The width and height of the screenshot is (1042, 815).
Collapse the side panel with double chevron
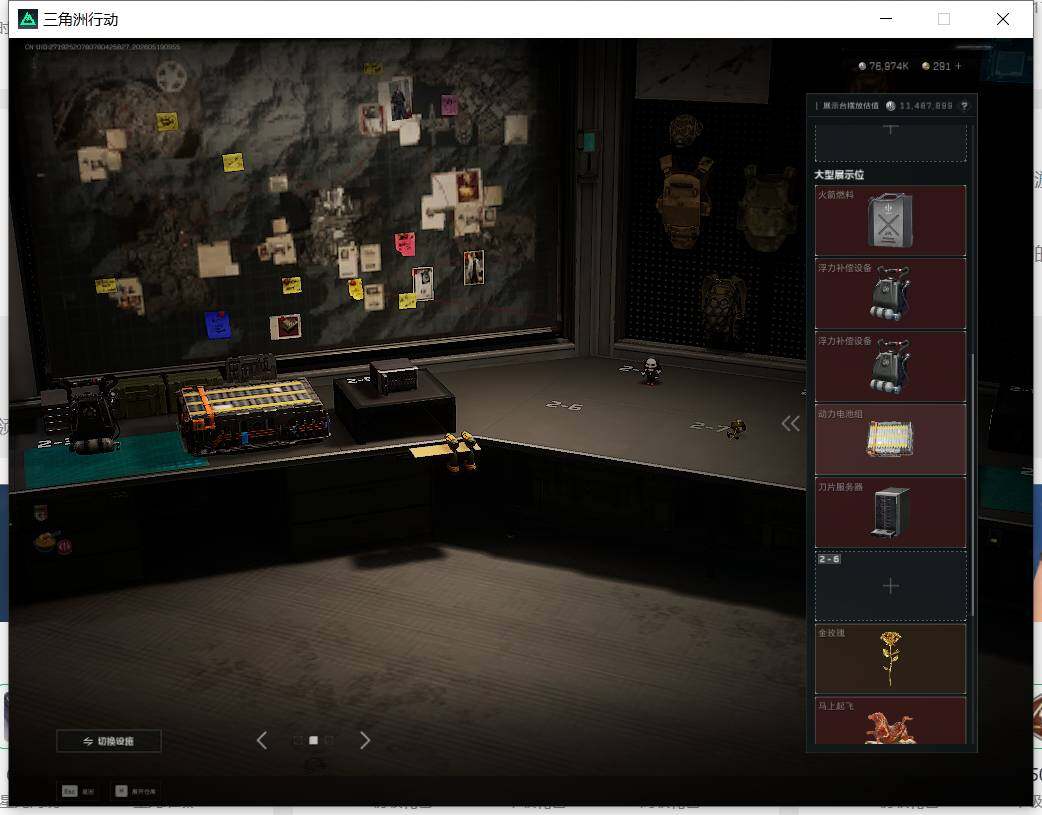(x=790, y=423)
